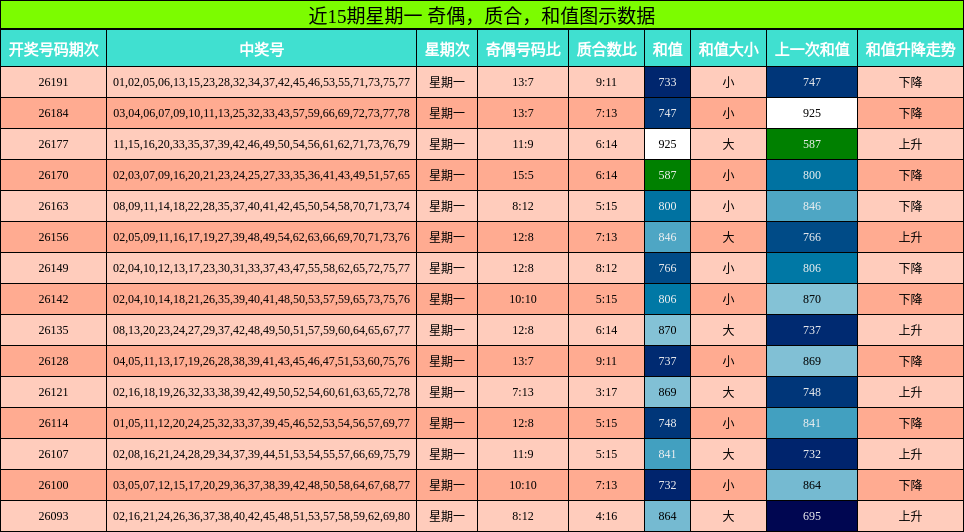The width and height of the screenshot is (964, 532).
Task: Select issue number 26170
Action: click(x=53, y=175)
